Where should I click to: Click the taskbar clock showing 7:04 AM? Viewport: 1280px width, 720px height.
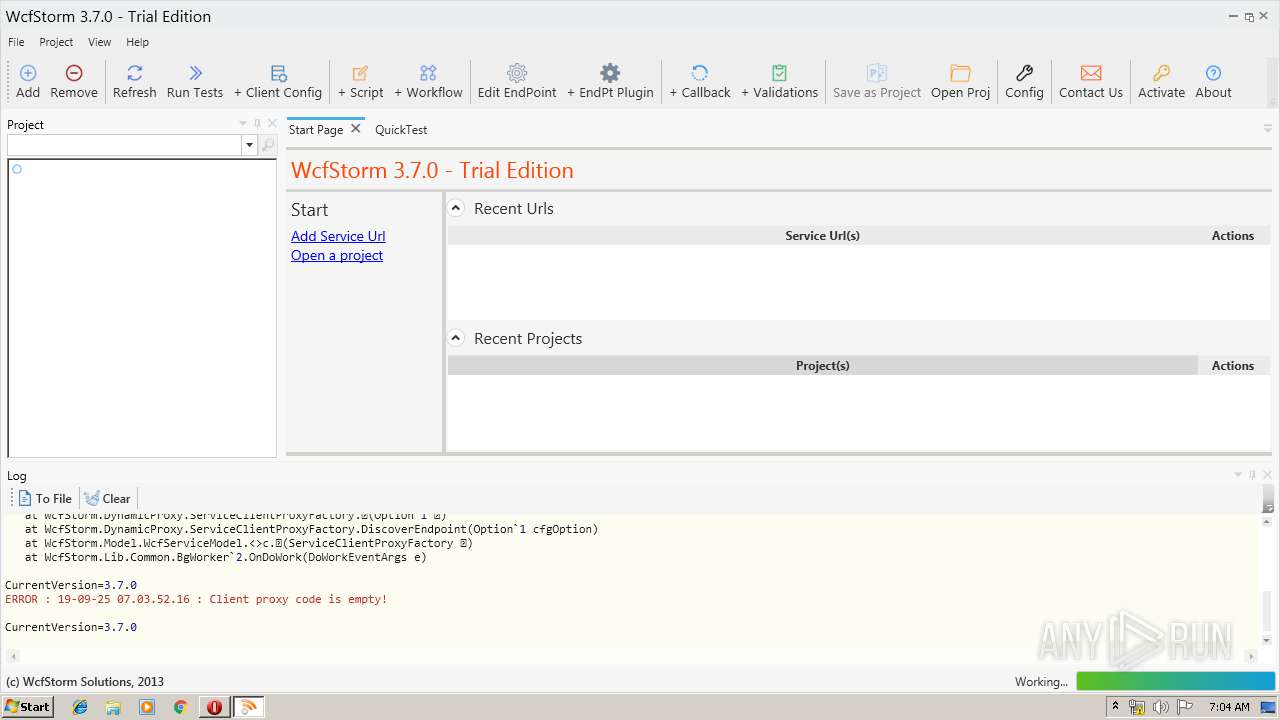pyautogui.click(x=1229, y=707)
